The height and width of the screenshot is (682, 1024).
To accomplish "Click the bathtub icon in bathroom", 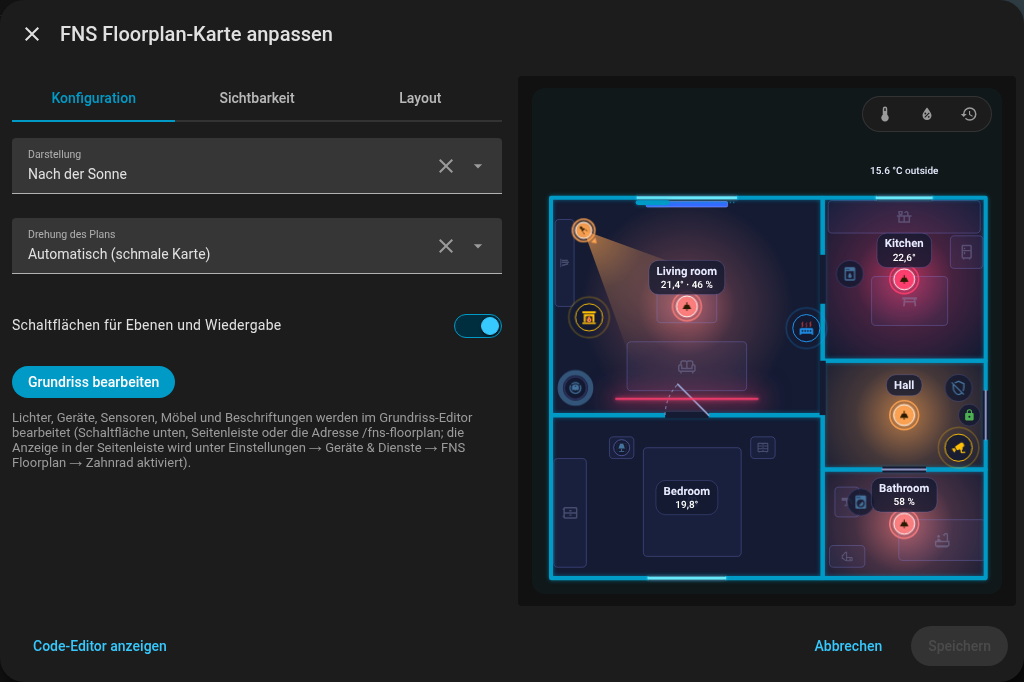I will [942, 540].
